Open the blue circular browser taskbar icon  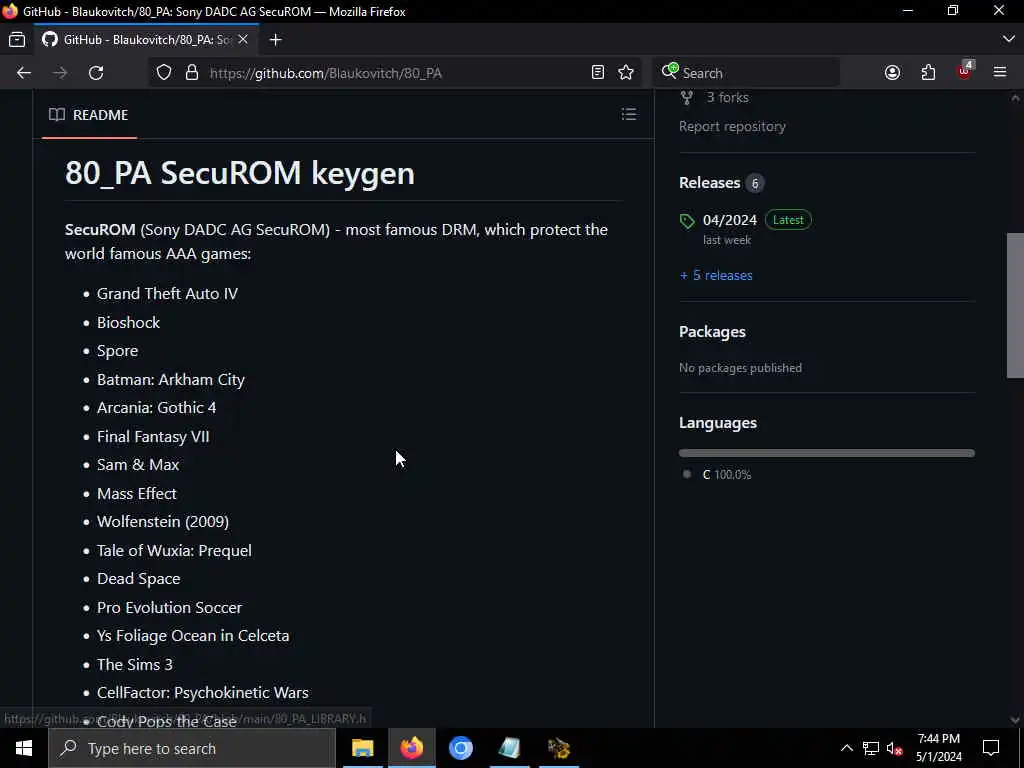[x=460, y=748]
